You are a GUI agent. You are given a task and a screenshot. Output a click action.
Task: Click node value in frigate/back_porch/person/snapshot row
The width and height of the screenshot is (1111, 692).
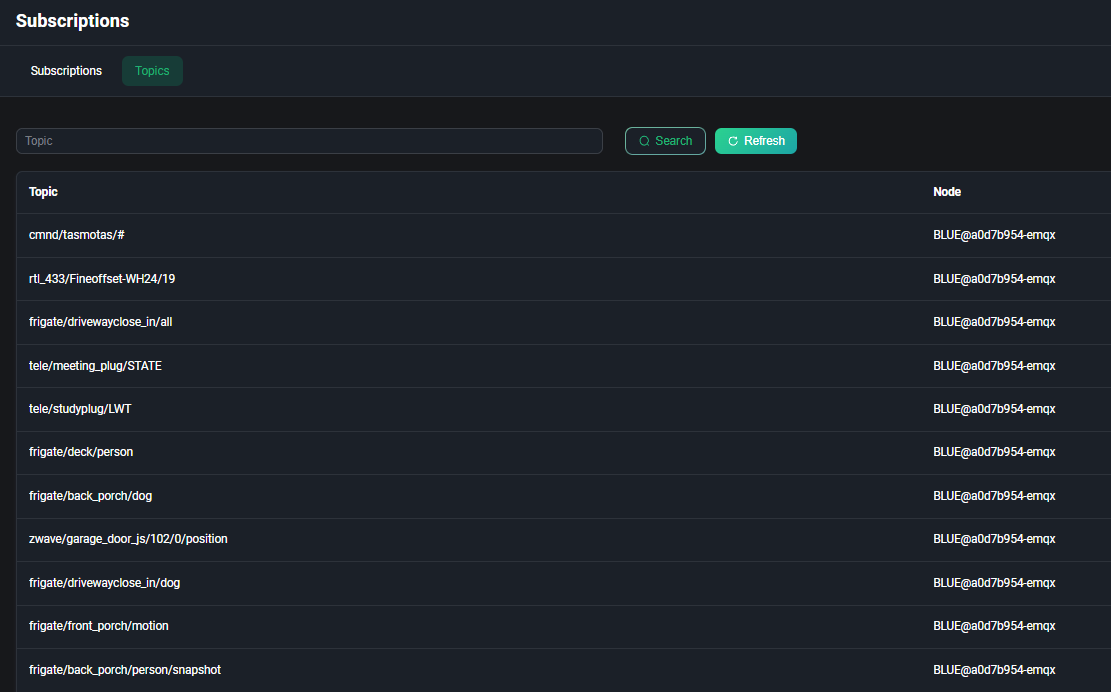click(994, 670)
